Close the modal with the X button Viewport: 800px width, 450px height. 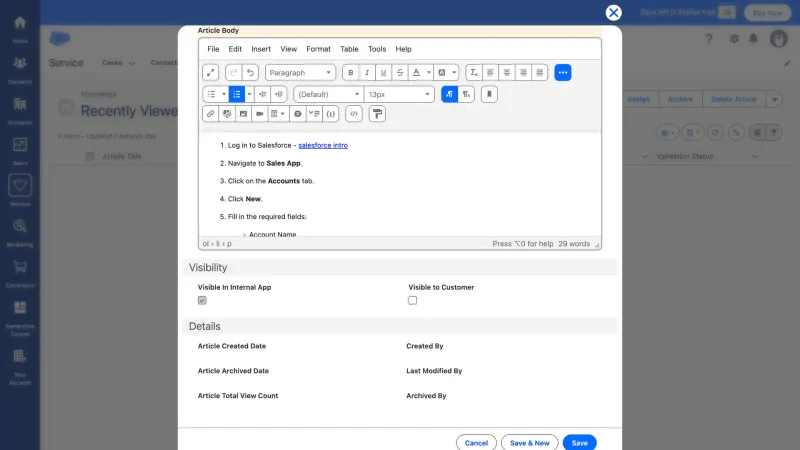click(x=613, y=13)
